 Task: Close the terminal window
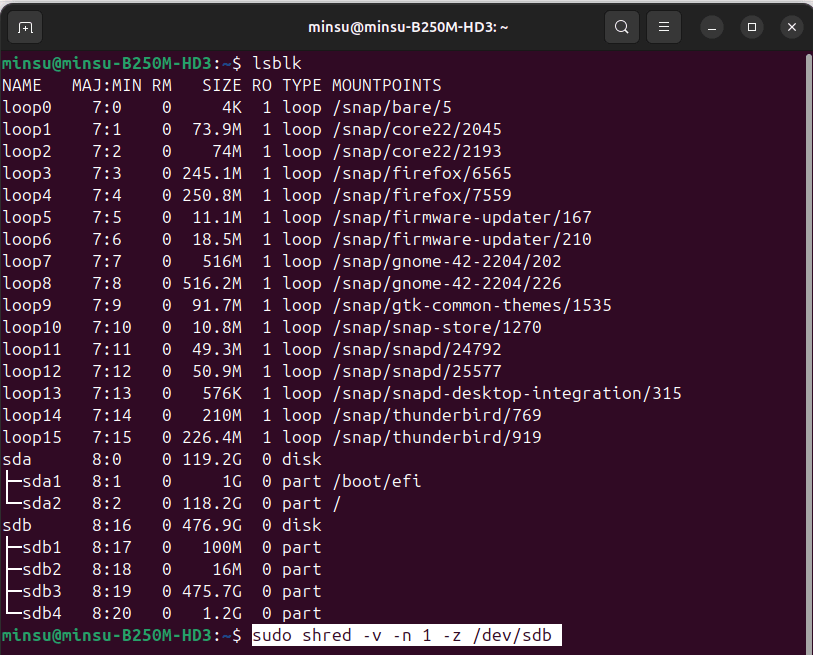point(791,27)
